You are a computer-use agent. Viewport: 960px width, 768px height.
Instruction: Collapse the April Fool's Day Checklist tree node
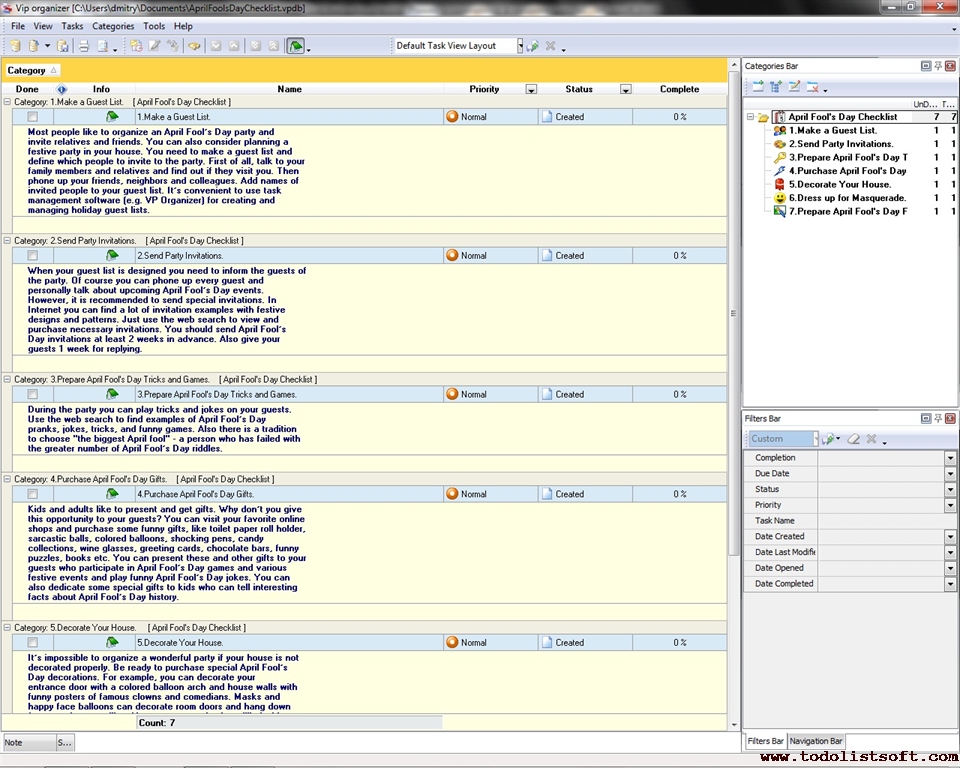(750, 117)
